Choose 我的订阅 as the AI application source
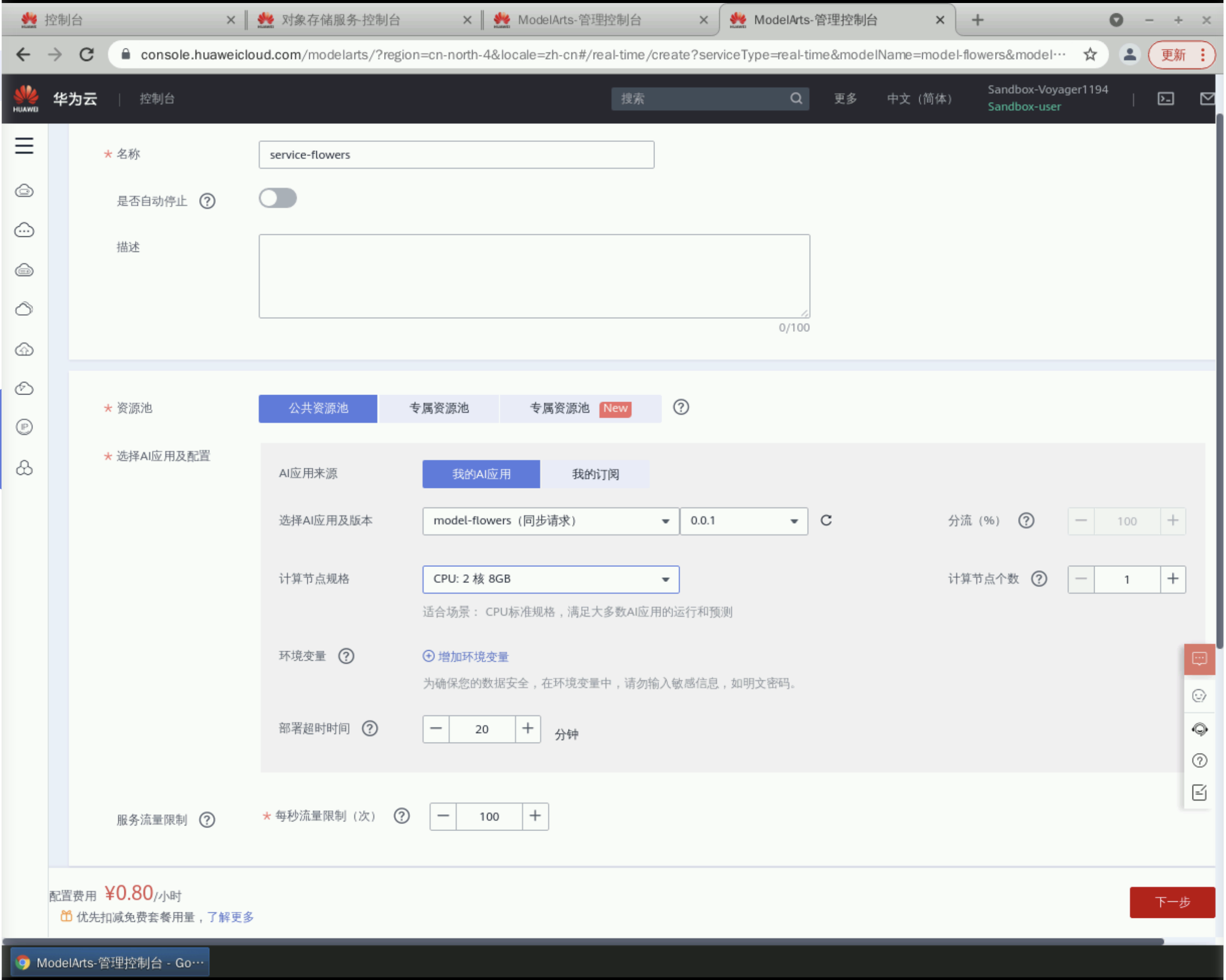 (x=595, y=475)
